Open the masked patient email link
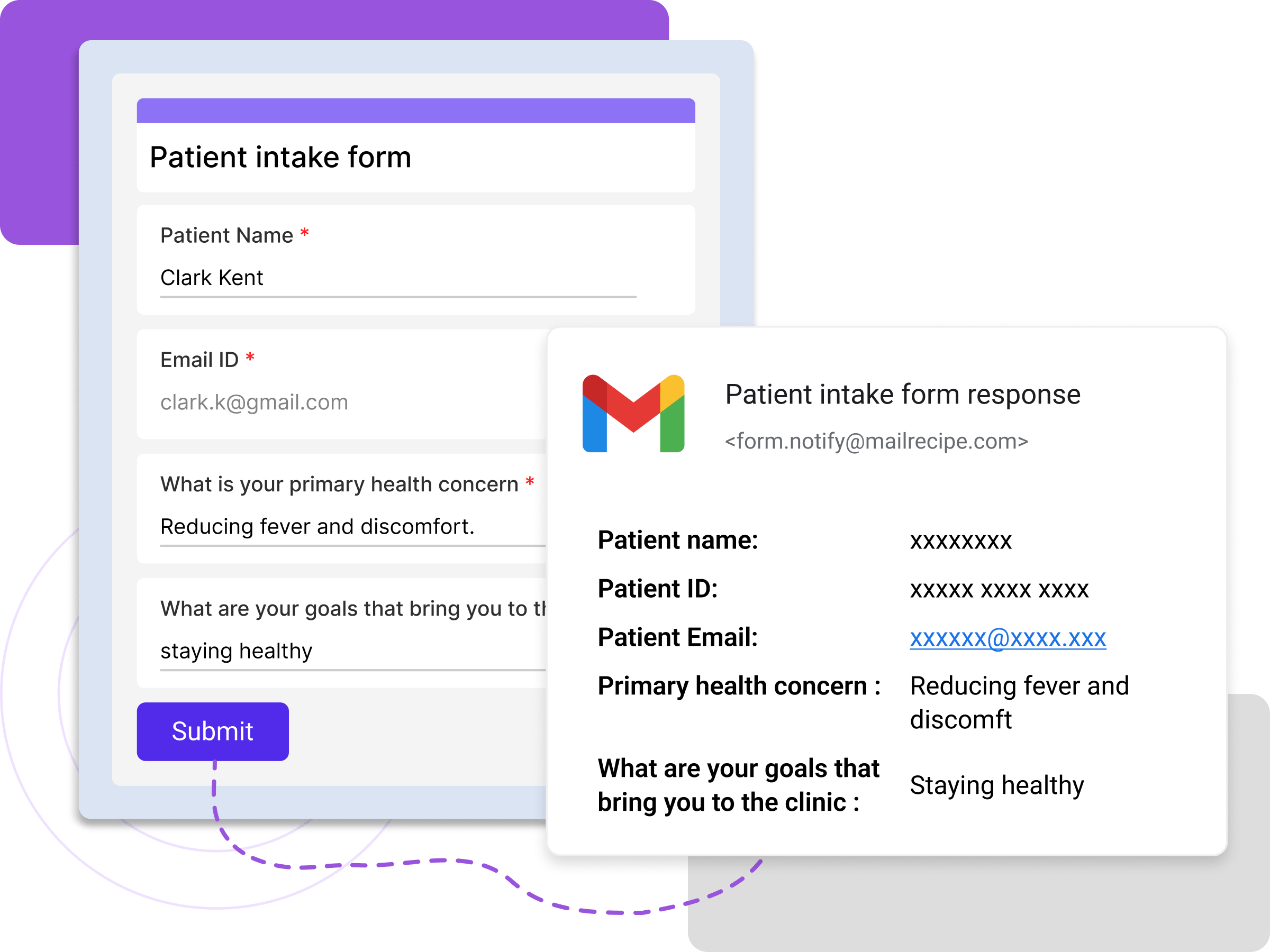This screenshot has width=1270, height=952. pyautogui.click(x=1008, y=638)
